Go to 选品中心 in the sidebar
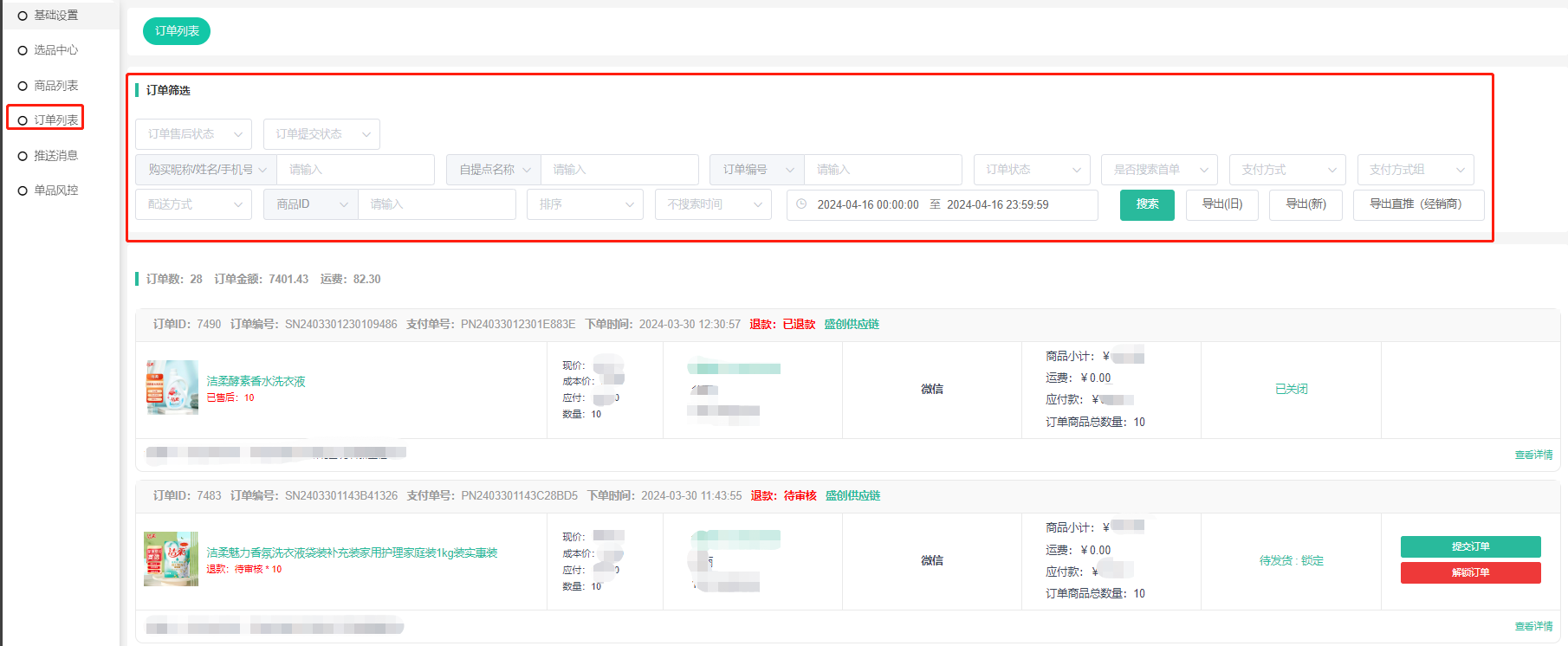The image size is (1568, 646). 55,50
